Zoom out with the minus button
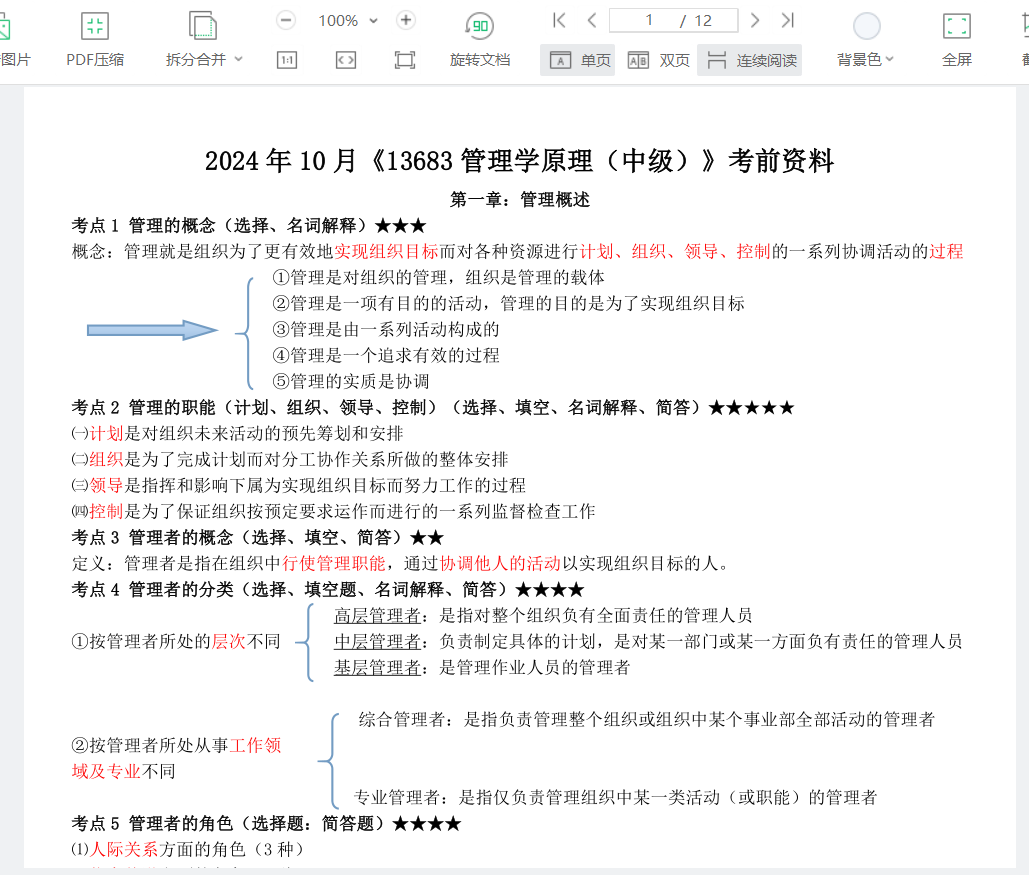The image size is (1029, 875). coord(285,20)
